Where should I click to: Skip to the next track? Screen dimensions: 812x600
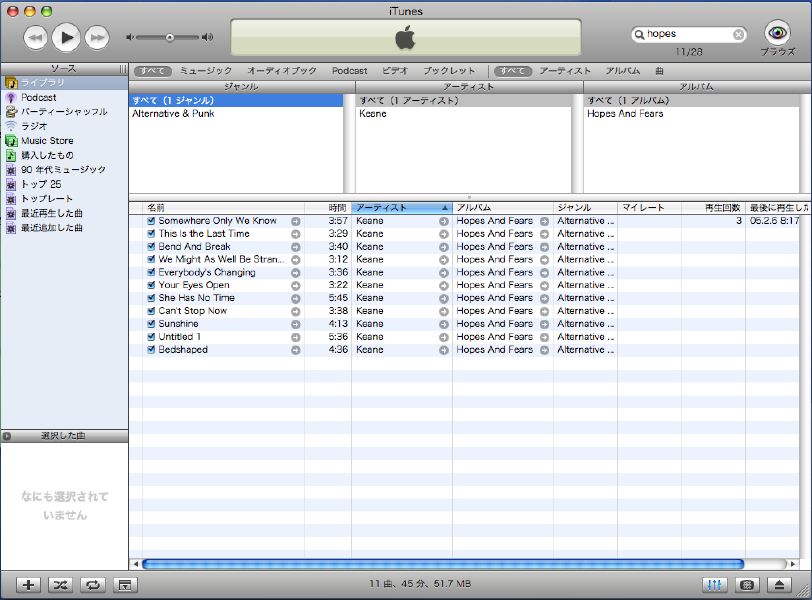click(97, 38)
